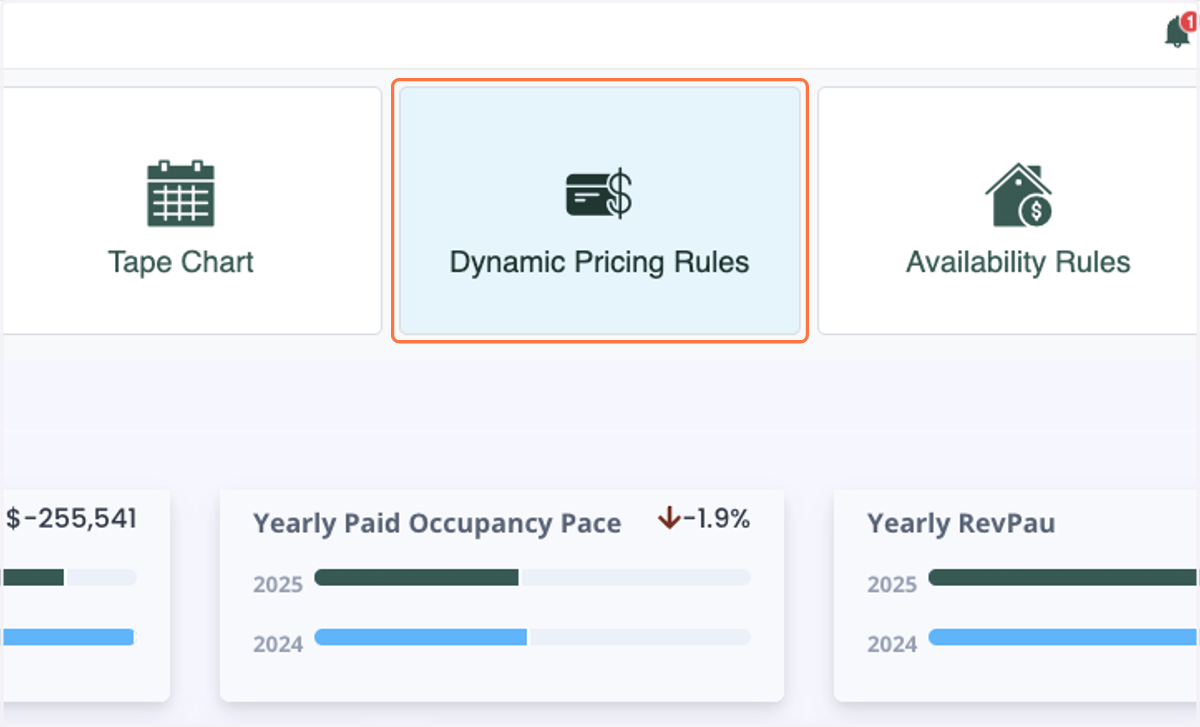The width and height of the screenshot is (1200, 727).
Task: Click the 2024 Yearly RevPau bar
Action: [1064, 637]
